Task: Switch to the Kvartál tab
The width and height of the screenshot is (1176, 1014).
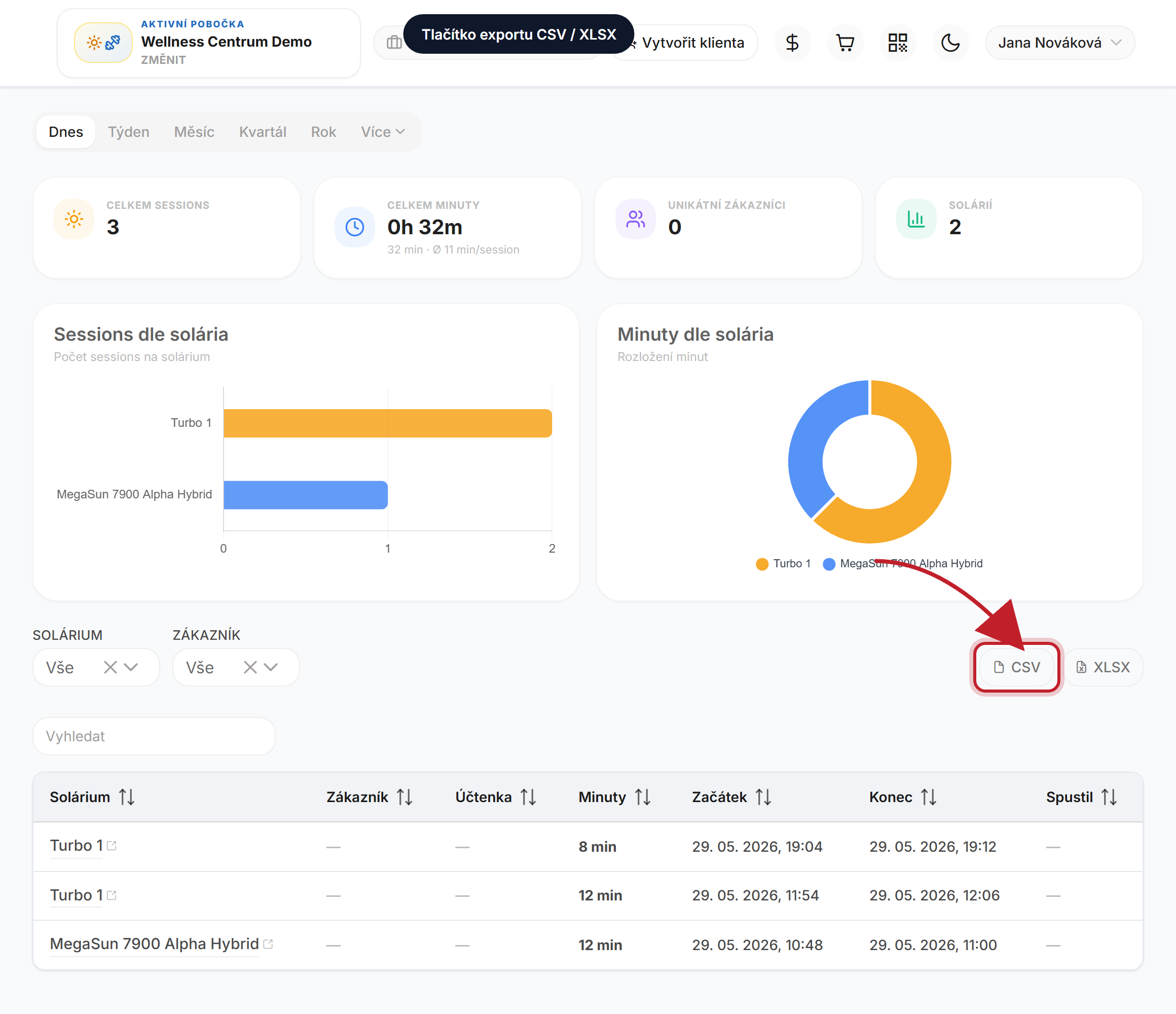Action: (x=263, y=132)
